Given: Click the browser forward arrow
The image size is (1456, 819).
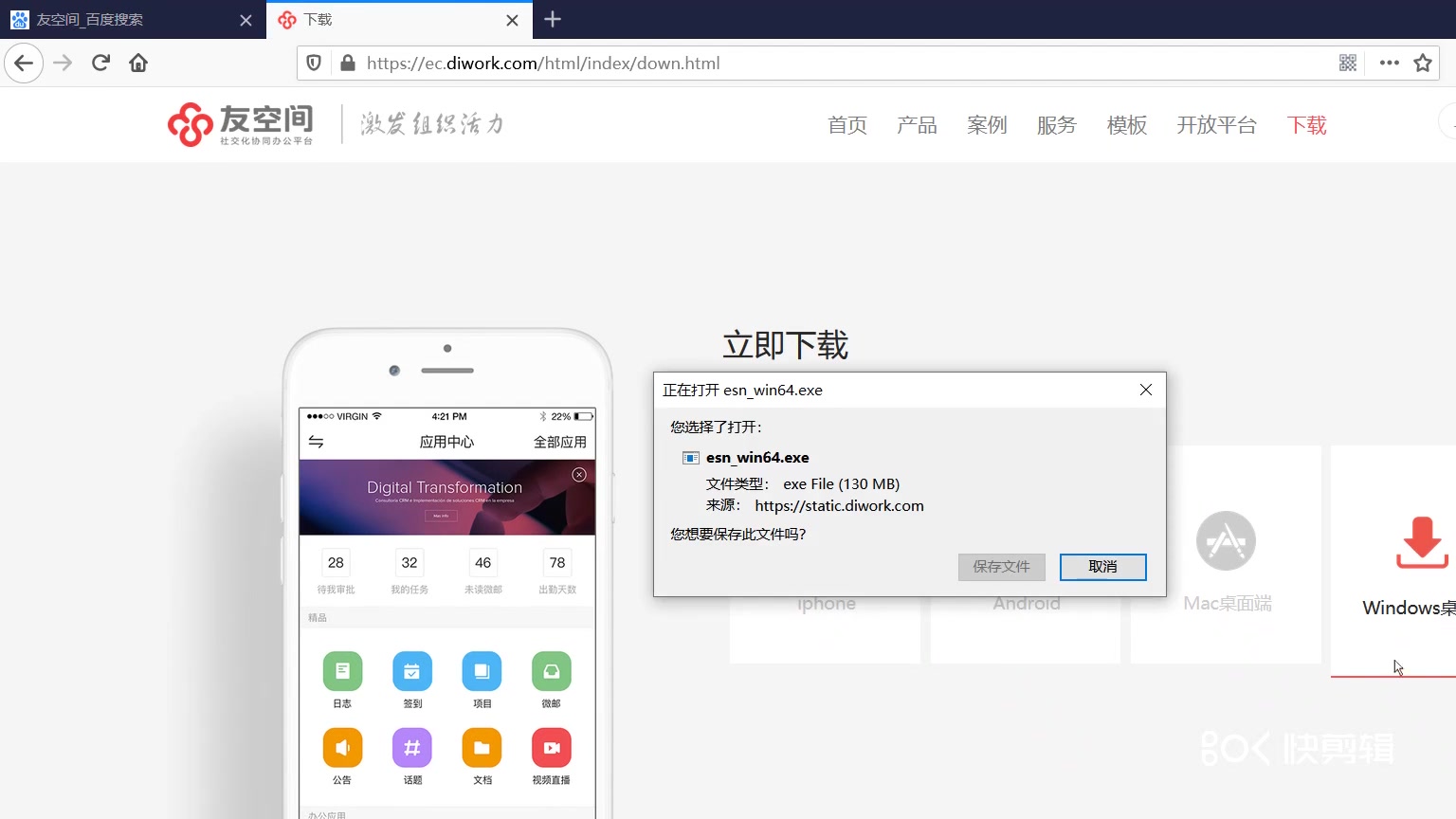Looking at the screenshot, I should coord(63,64).
